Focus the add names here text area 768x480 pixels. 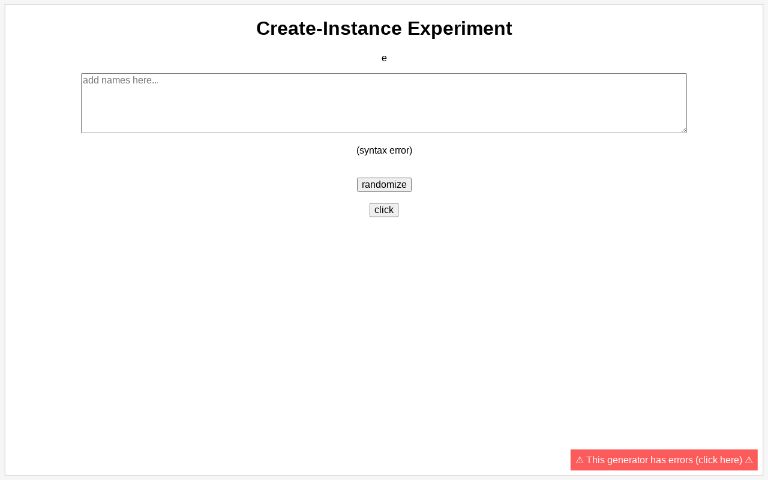click(384, 103)
